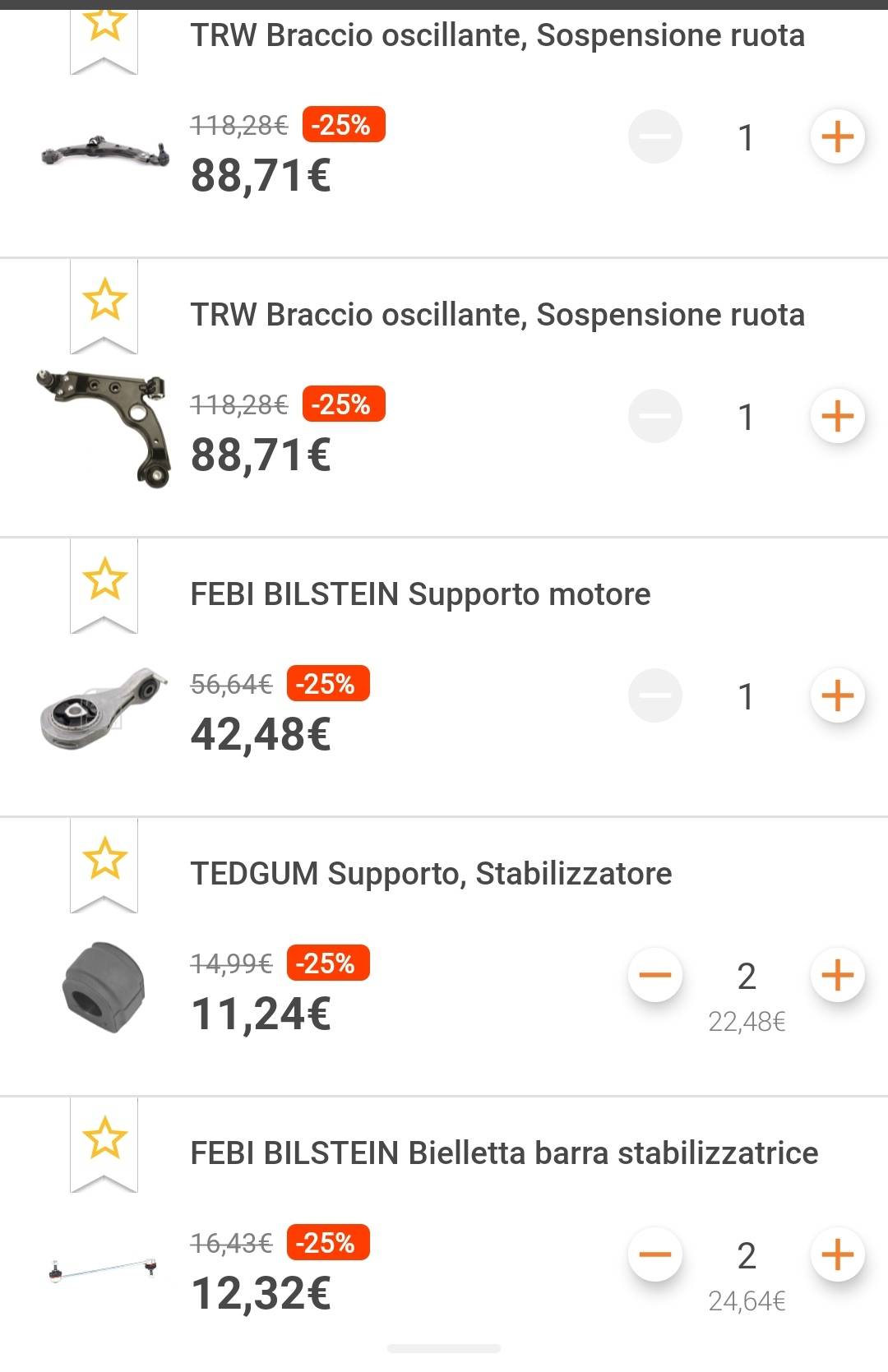Screen dimensions: 888x1372
Task: Open FEBI BILSTEIN Bielletta barra stabilizzatrice title
Action: (x=504, y=1153)
